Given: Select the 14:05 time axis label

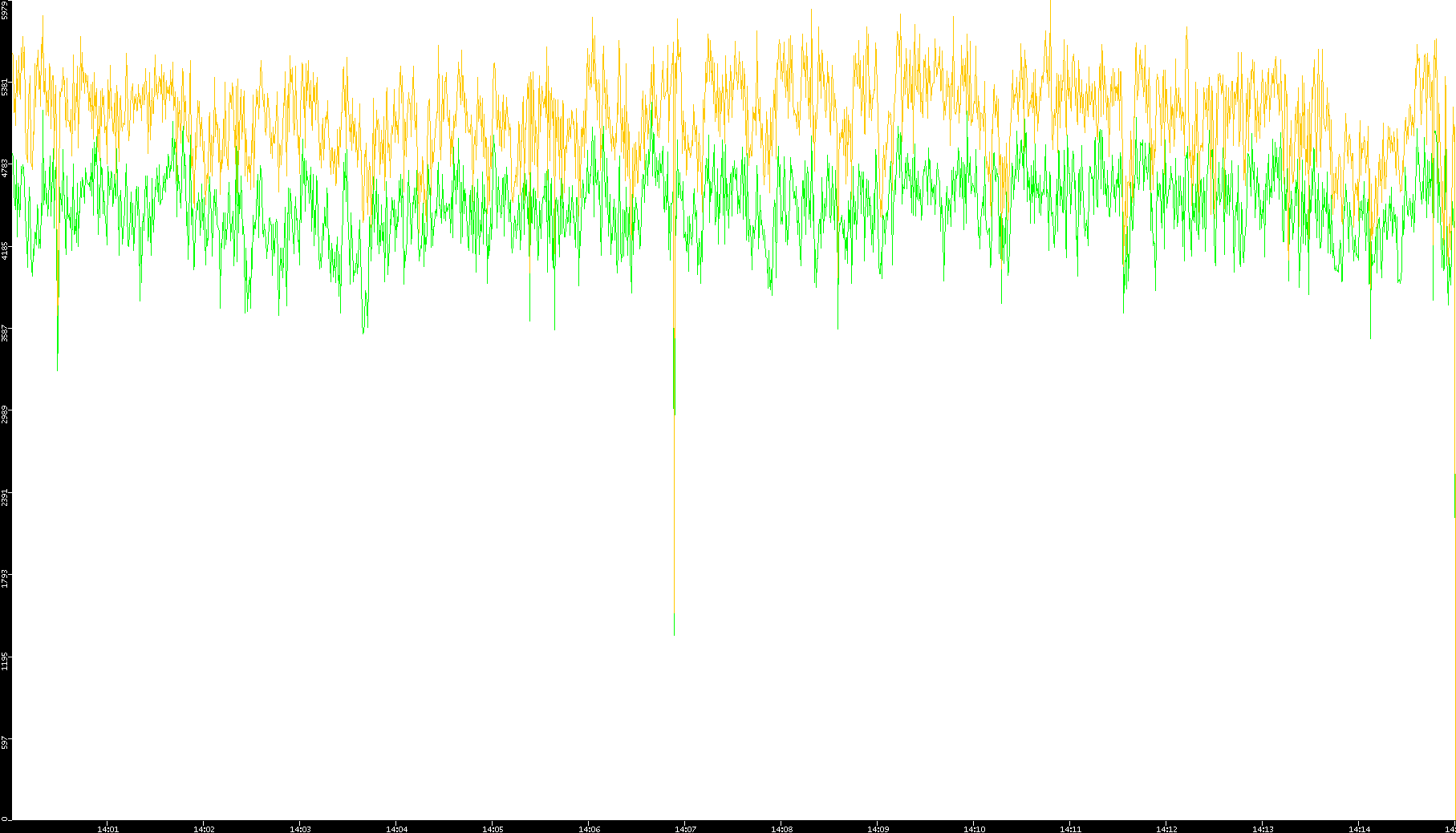Looking at the screenshot, I should [x=493, y=829].
